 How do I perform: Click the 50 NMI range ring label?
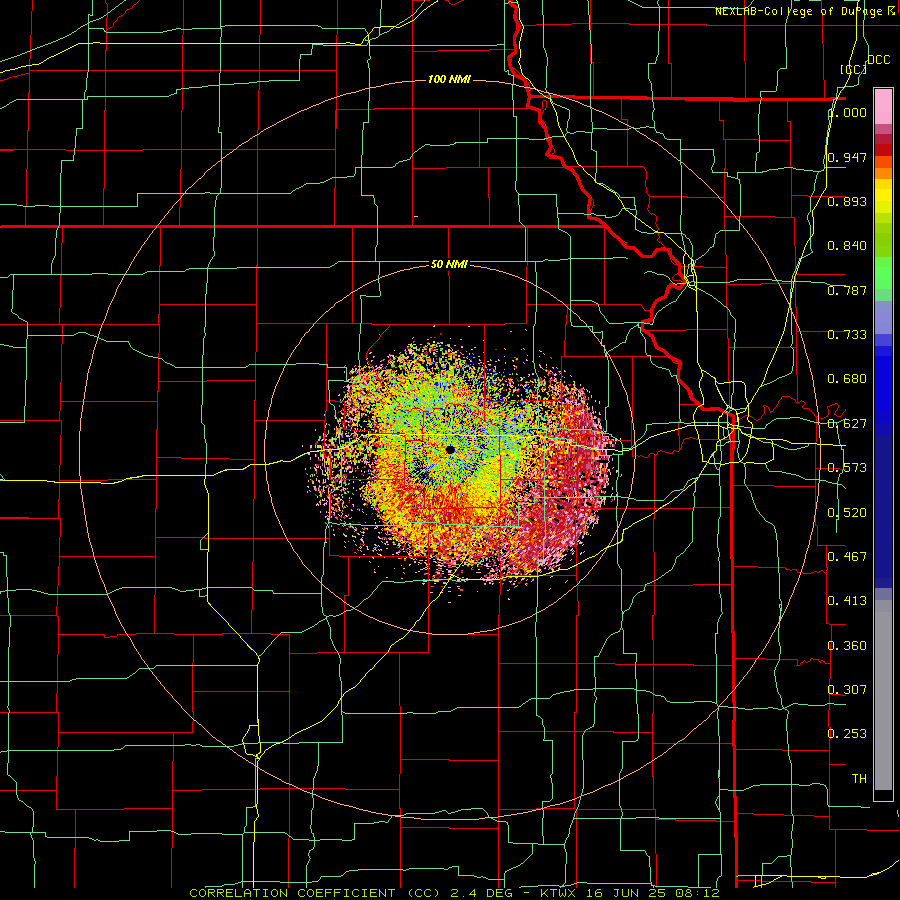click(449, 264)
